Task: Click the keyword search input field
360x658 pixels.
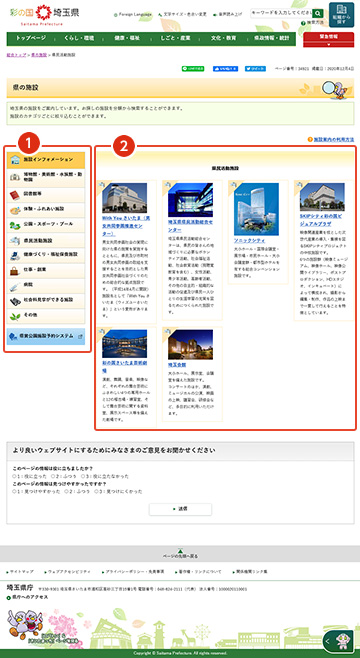Action: pyautogui.click(x=282, y=13)
